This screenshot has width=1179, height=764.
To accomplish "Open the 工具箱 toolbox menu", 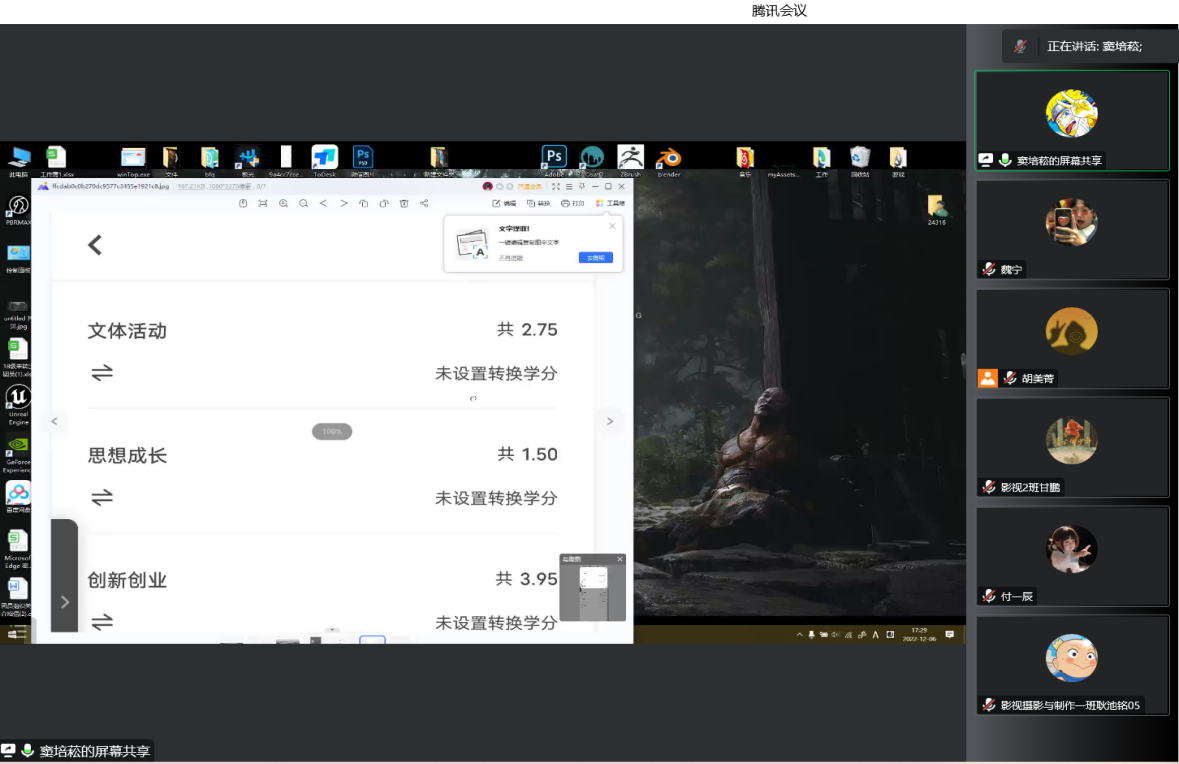I will tap(610, 203).
